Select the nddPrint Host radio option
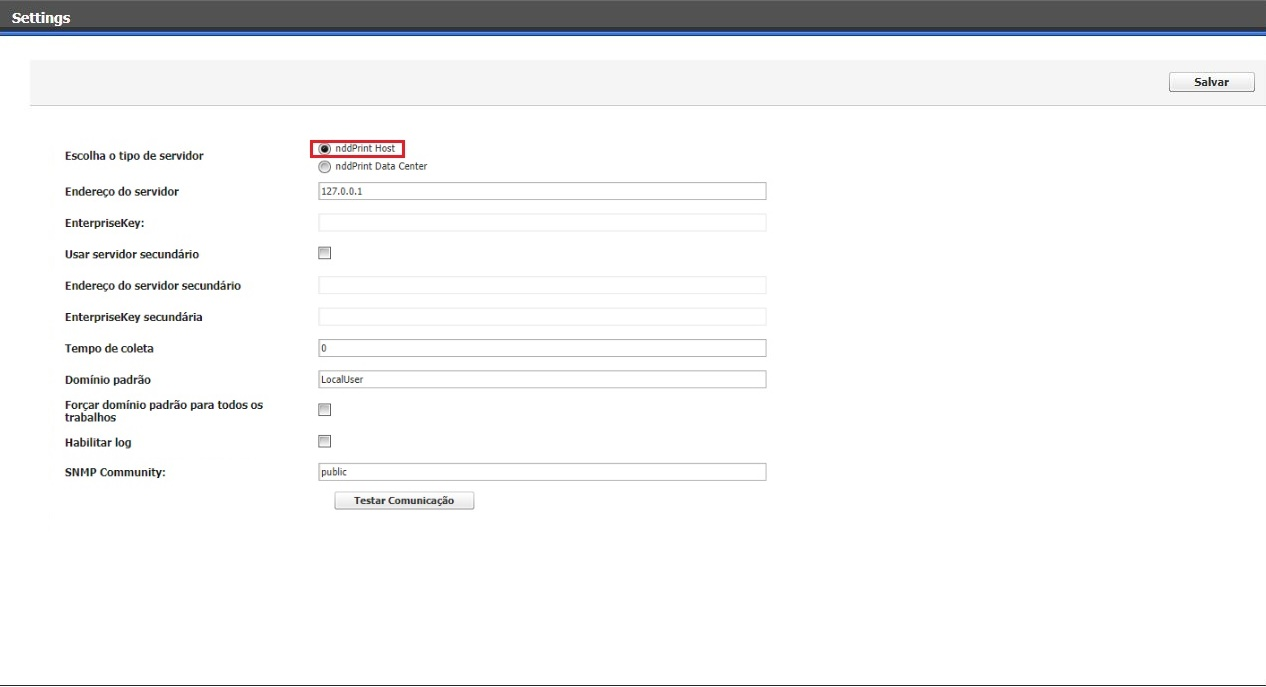This screenshot has height=687, width=1266. pyautogui.click(x=325, y=149)
